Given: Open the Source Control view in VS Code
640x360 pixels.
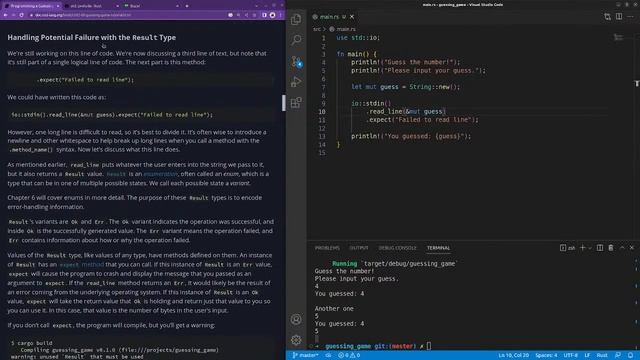Looking at the screenshot, I should pyautogui.click(x=296, y=61).
